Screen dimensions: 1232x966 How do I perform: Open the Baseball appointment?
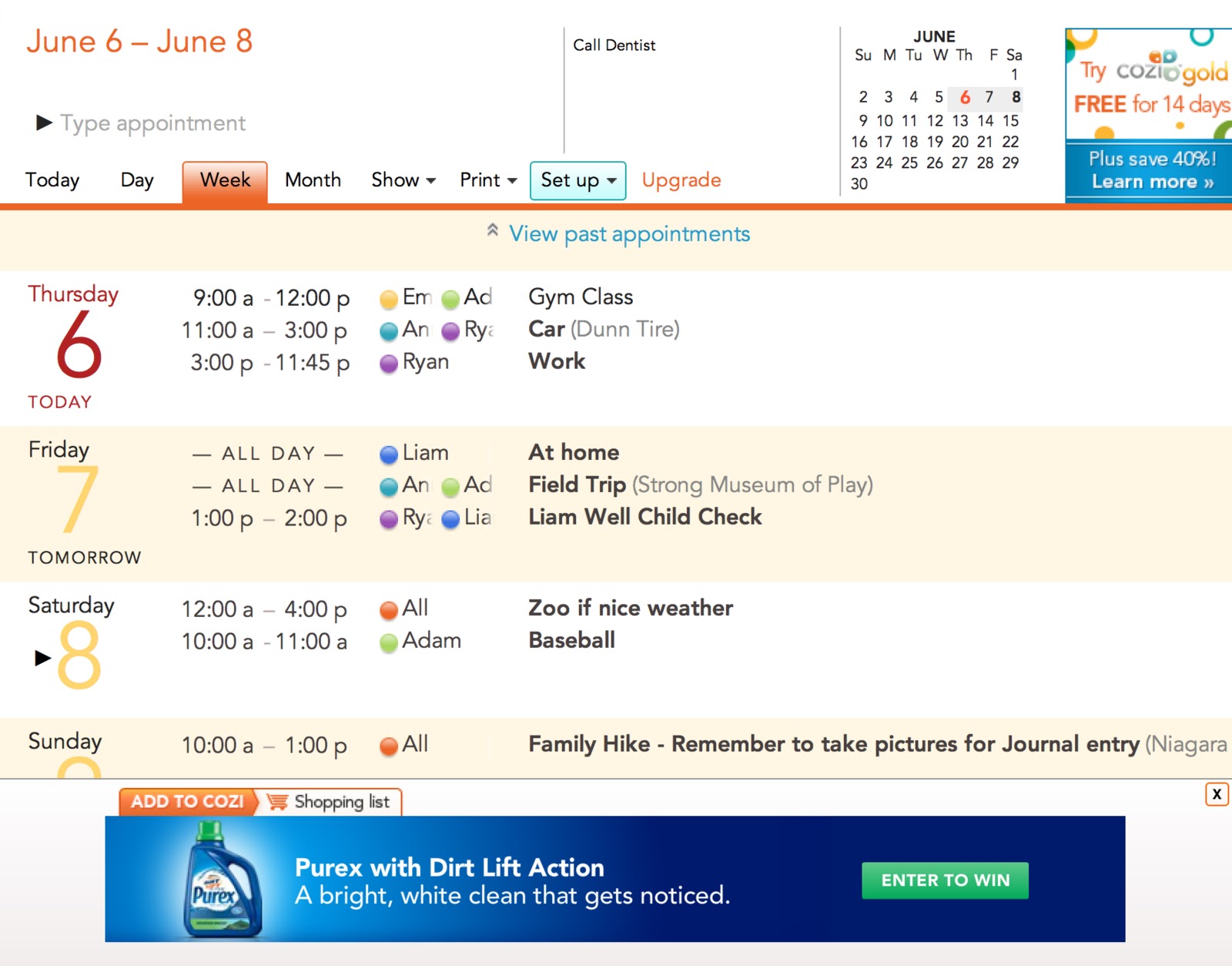[x=571, y=641]
